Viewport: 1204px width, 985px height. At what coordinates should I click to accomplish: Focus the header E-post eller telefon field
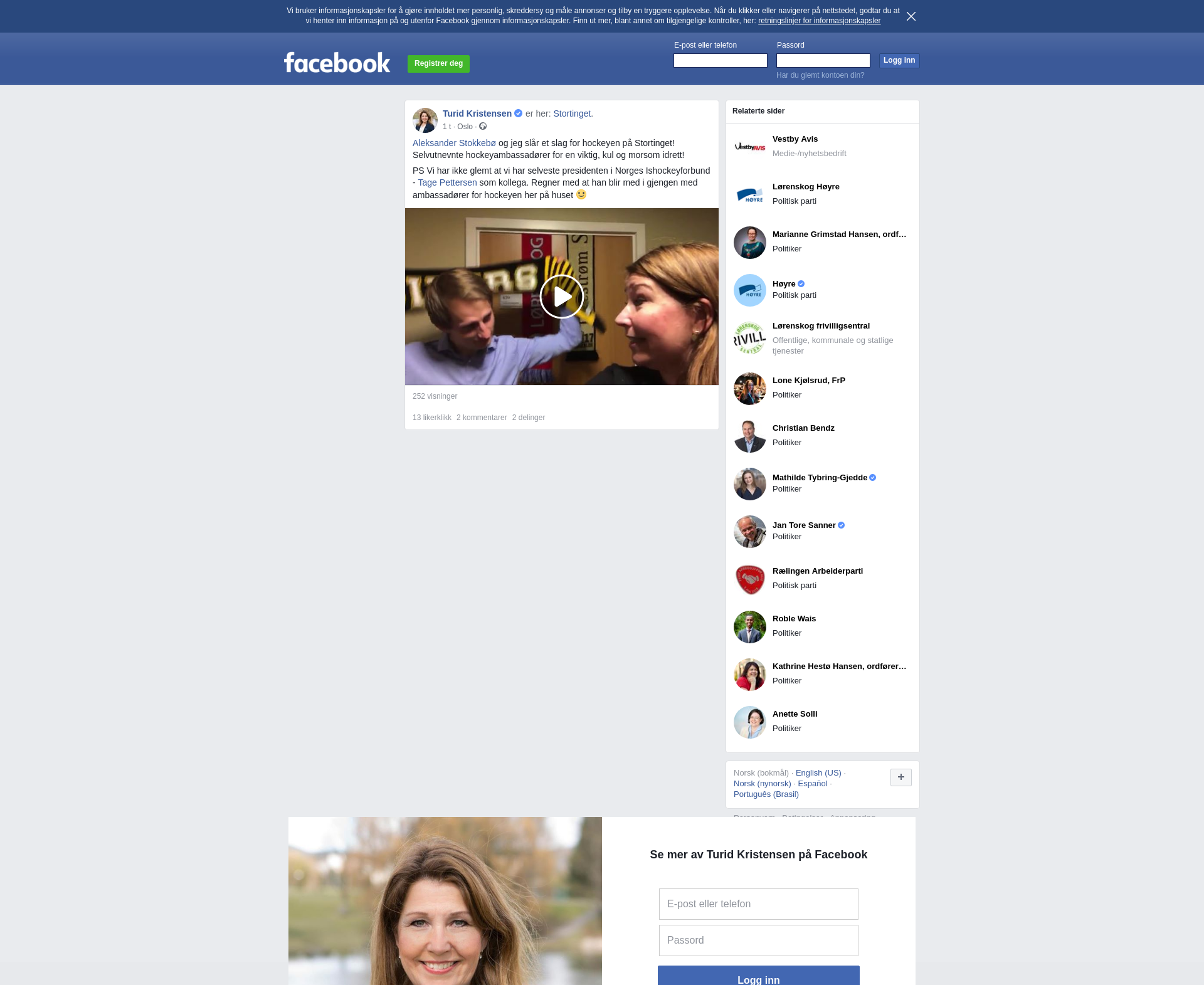(721, 60)
